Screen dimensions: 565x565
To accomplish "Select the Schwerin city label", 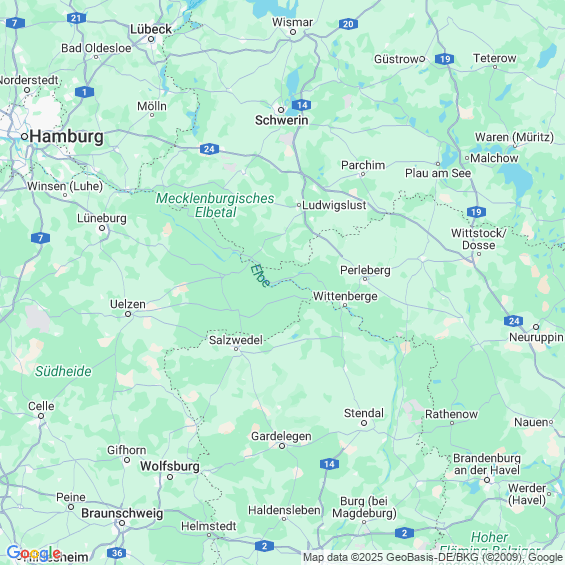I will coord(281,120).
